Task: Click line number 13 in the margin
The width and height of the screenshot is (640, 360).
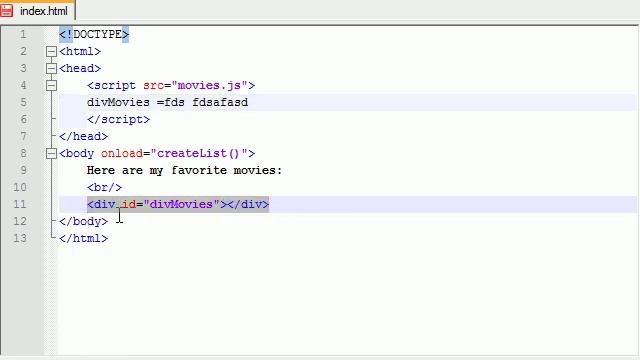Action: [20, 238]
